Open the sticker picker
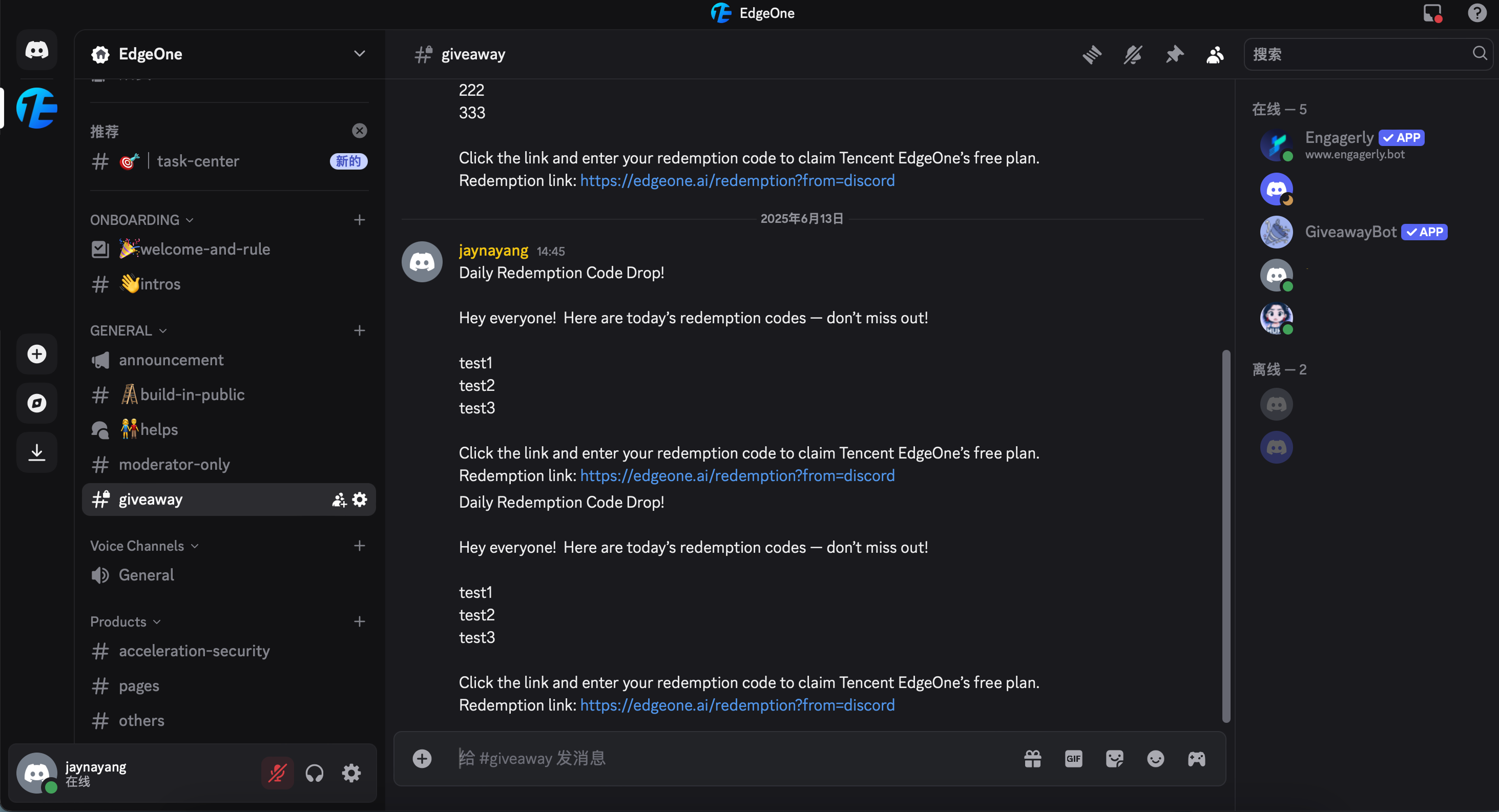 click(1114, 758)
